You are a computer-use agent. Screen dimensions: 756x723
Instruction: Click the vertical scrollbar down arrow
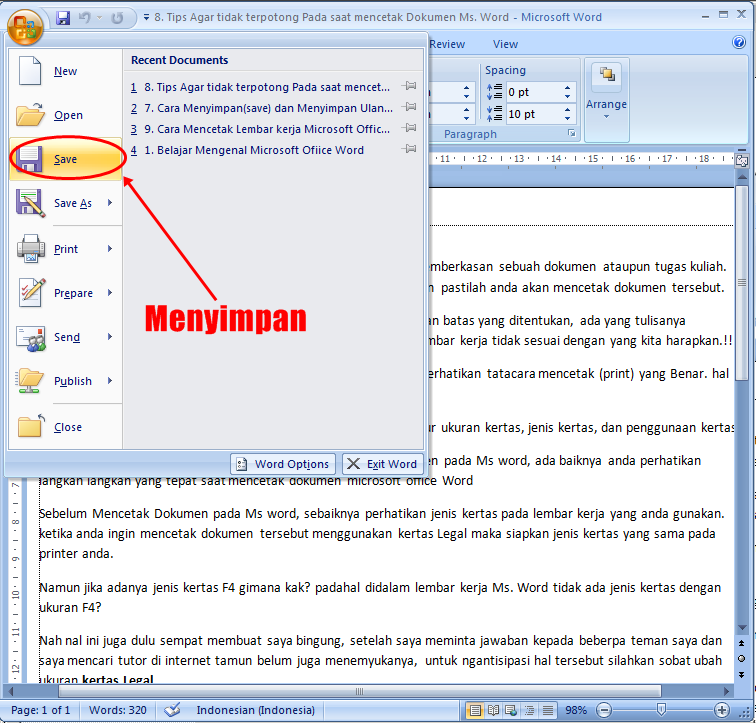(742, 627)
